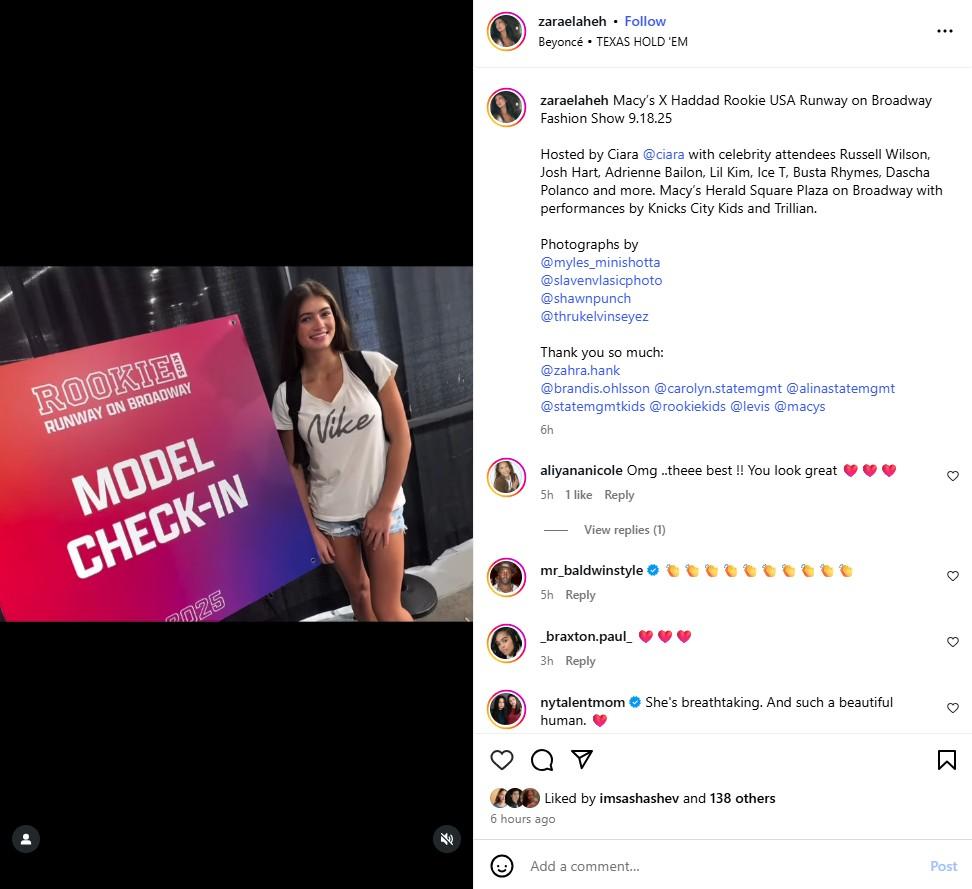This screenshot has width=972, height=889.
Task: Like aliyananicole's comment
Action: click(953, 475)
